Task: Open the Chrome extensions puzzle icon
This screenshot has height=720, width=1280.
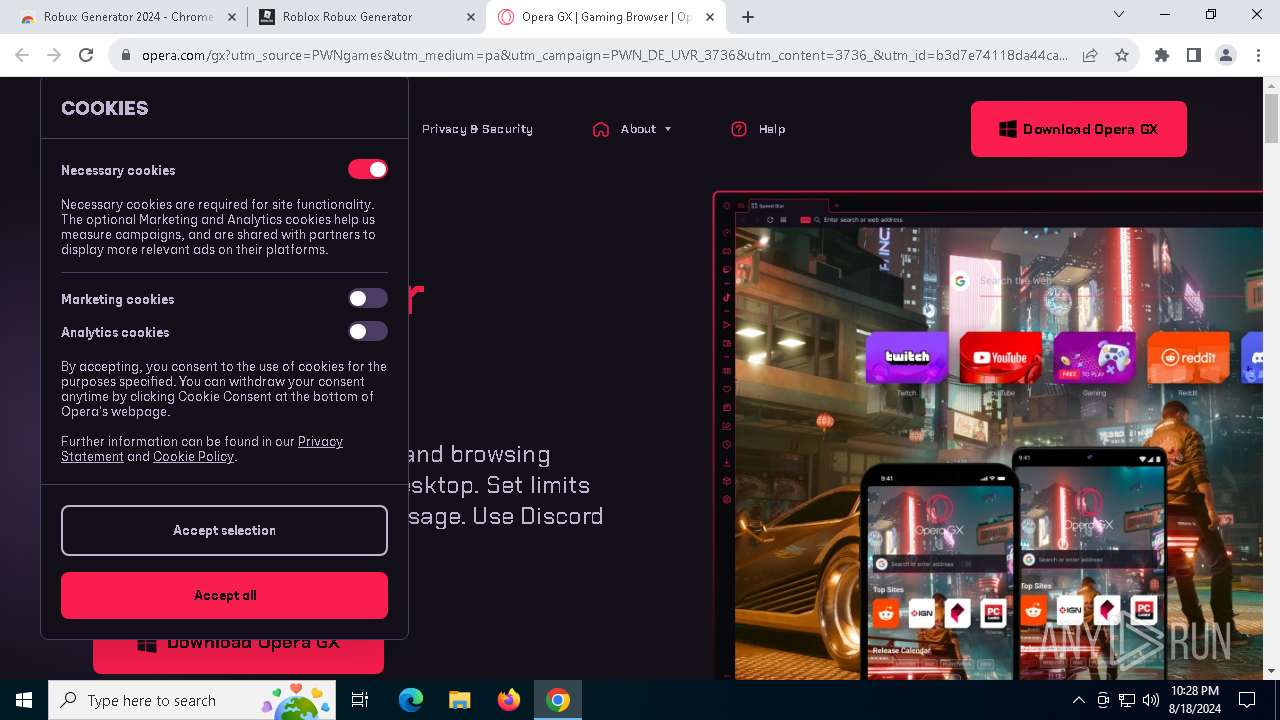Action: point(1162,56)
